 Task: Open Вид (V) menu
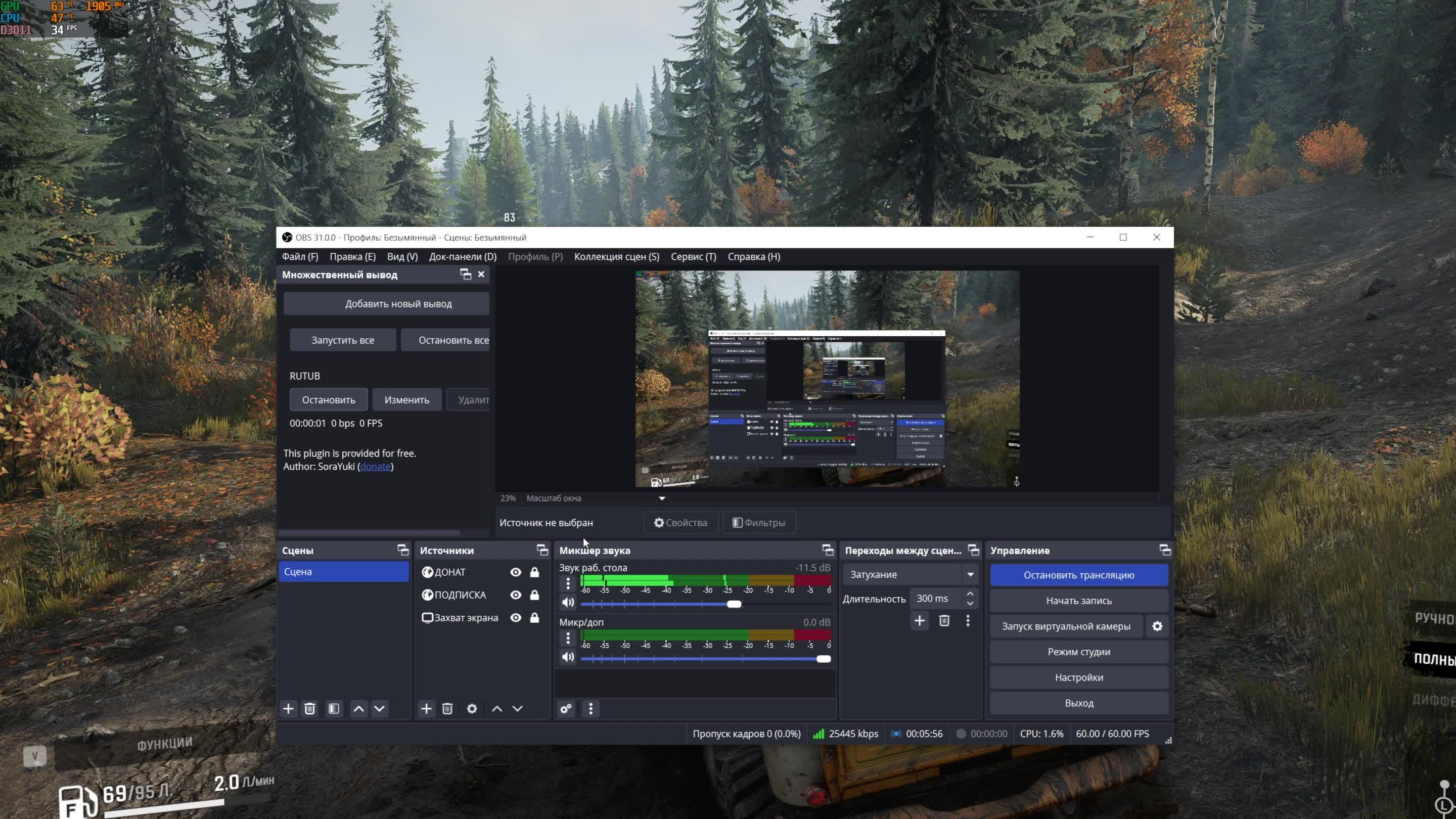pos(402,257)
